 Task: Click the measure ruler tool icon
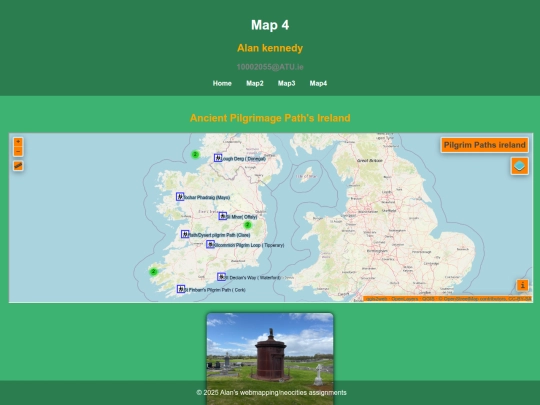click(18, 166)
